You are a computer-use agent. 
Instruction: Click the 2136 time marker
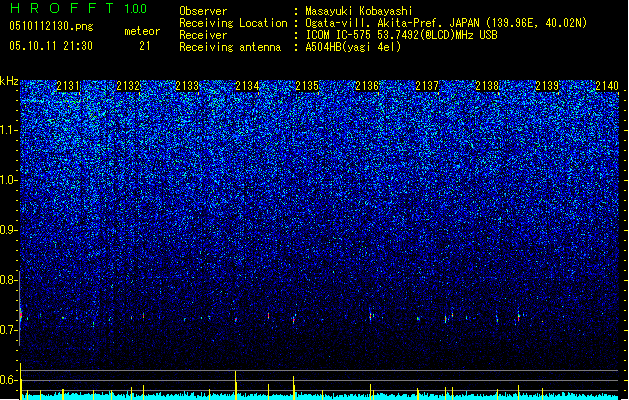367,86
